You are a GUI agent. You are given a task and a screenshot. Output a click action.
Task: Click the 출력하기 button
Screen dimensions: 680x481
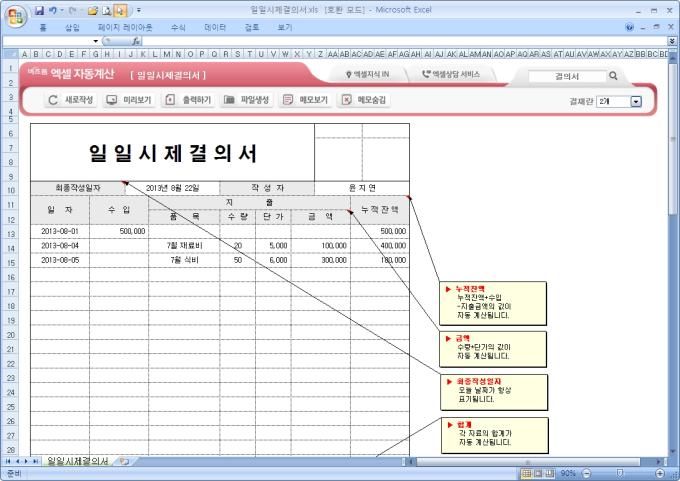pyautogui.click(x=188, y=100)
